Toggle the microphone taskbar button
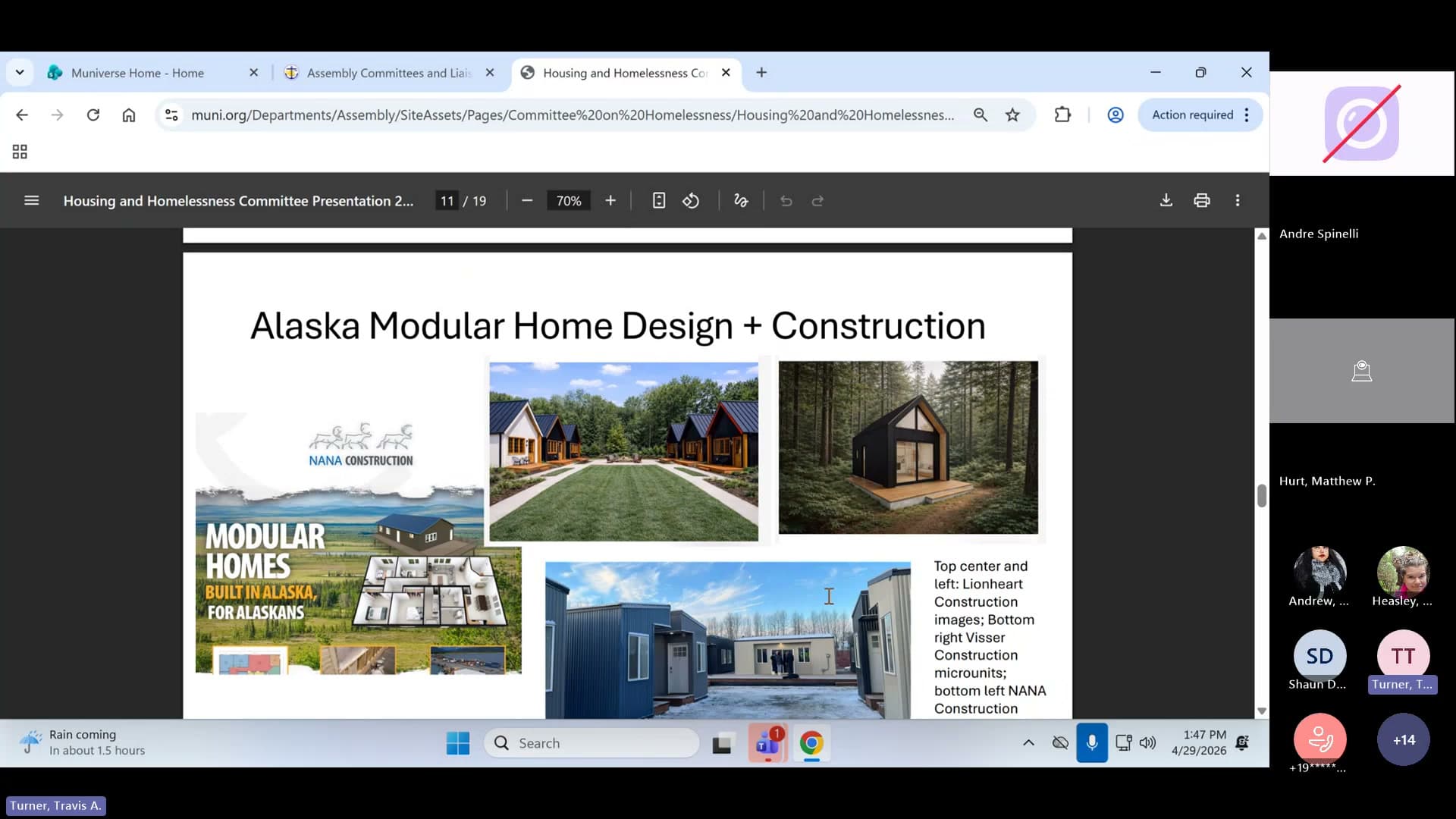 point(1092,743)
